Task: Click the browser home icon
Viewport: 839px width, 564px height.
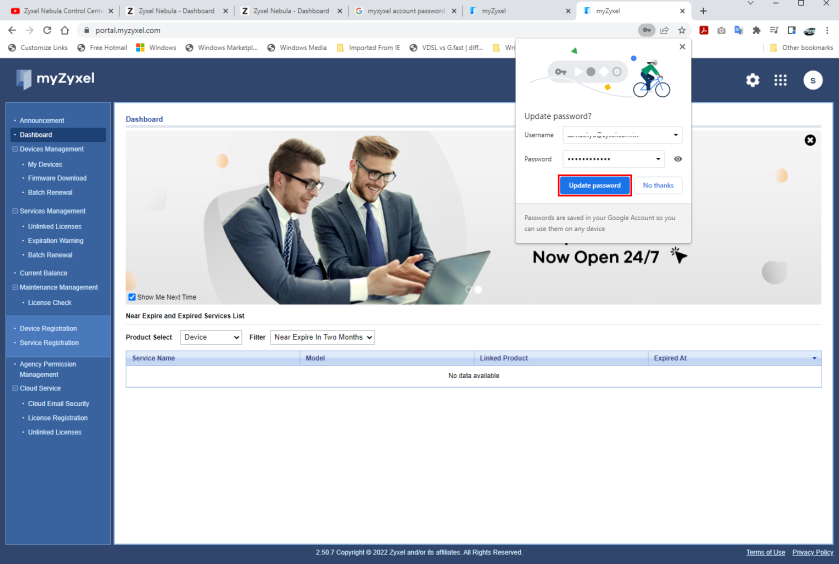Action: [x=65, y=30]
